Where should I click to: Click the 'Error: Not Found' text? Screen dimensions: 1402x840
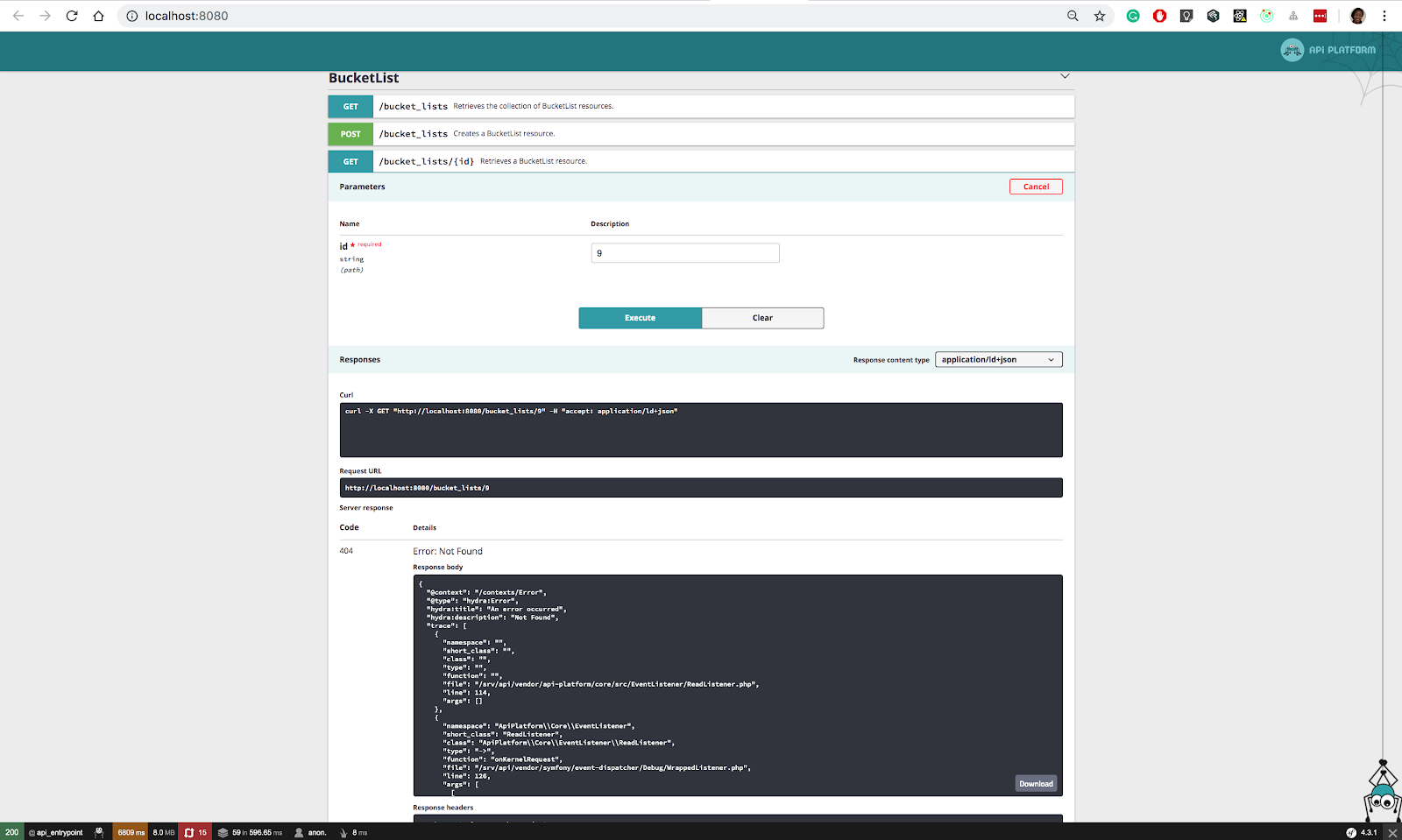tap(448, 551)
